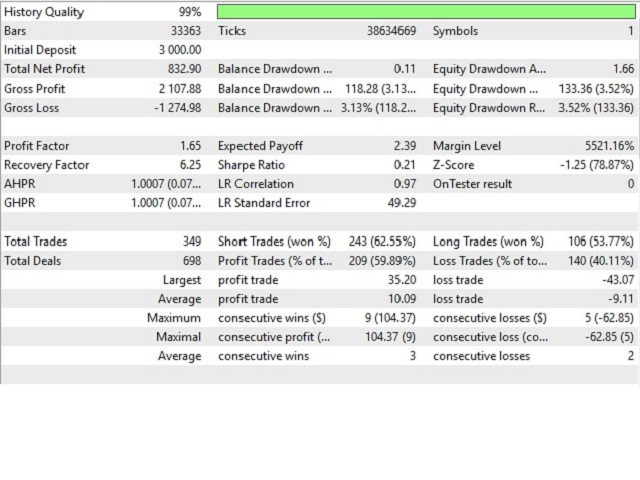Select Loss Trades value 140 (40.11%)
Viewport: 640px width, 480px height.
pyautogui.click(x=601, y=261)
